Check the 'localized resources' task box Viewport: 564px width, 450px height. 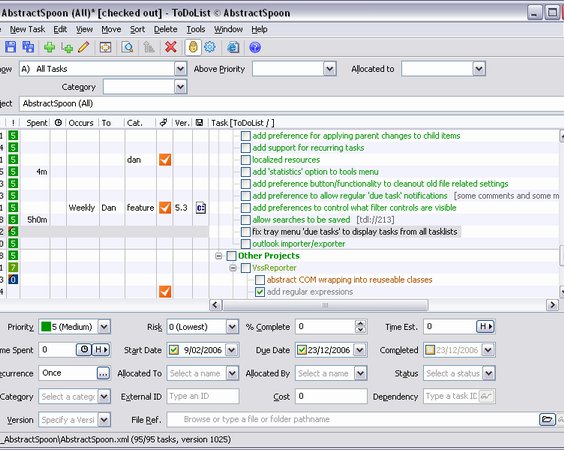(246, 160)
